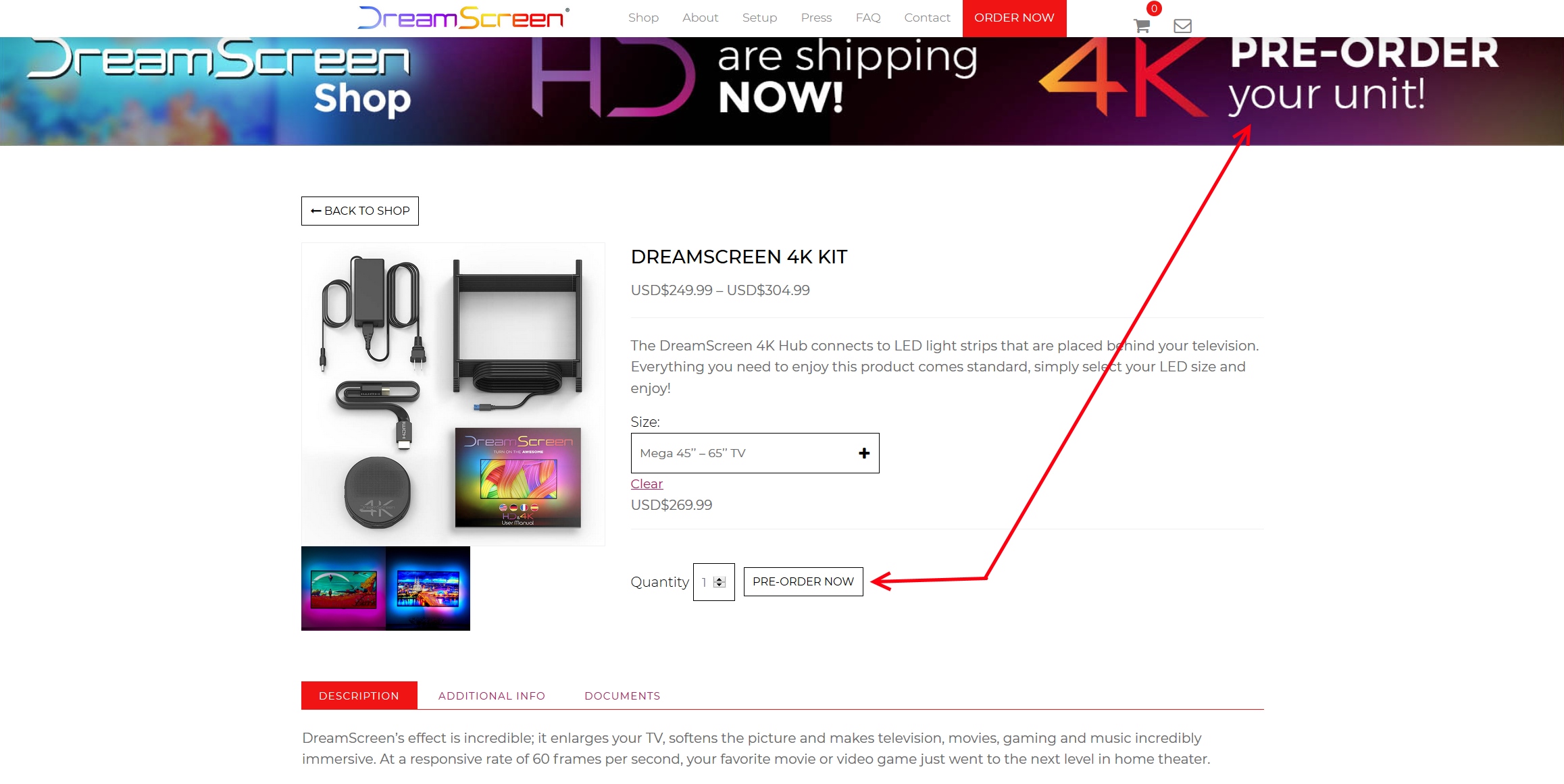
Task: Click the red ORDER NOW button
Action: 1014,18
